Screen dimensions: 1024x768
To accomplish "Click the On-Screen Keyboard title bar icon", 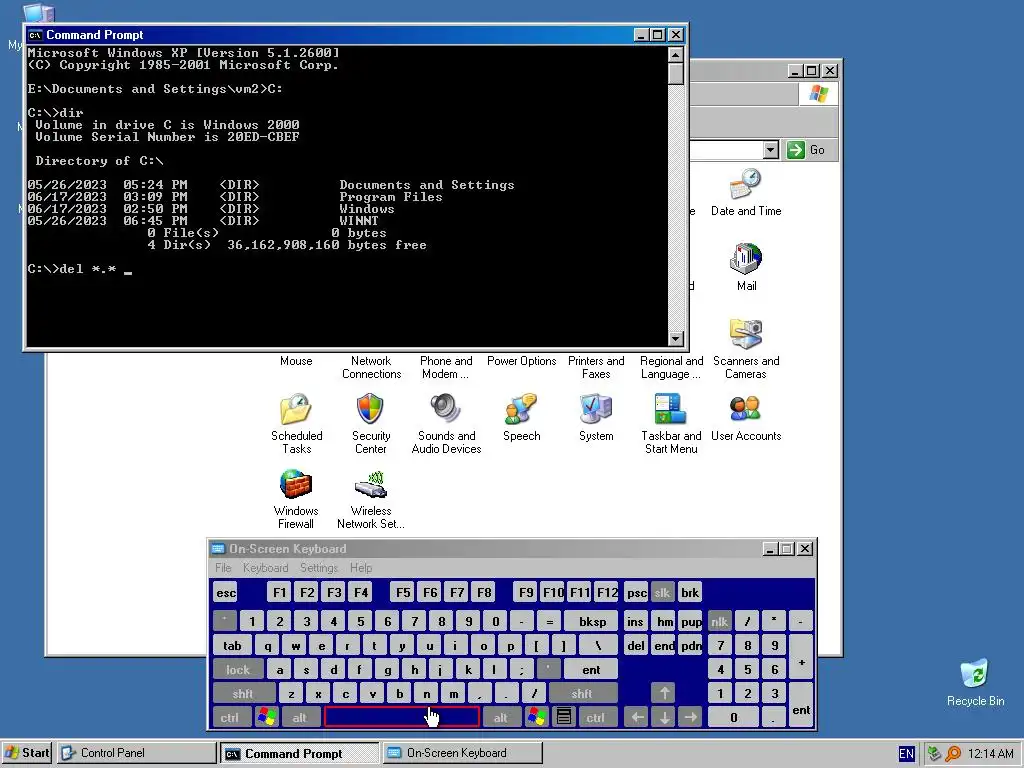I will pyautogui.click(x=218, y=549).
